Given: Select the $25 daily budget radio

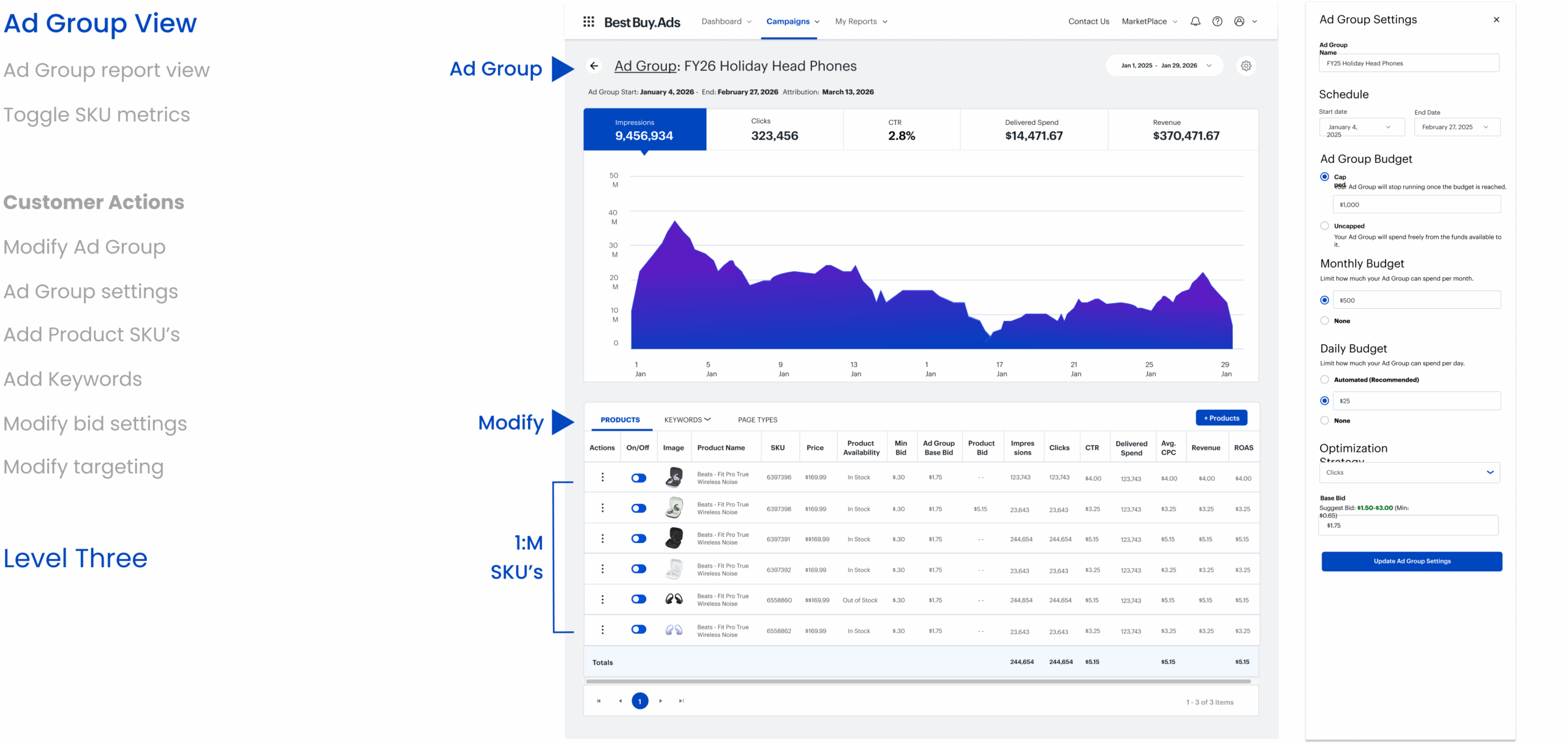Looking at the screenshot, I should 1324,400.
